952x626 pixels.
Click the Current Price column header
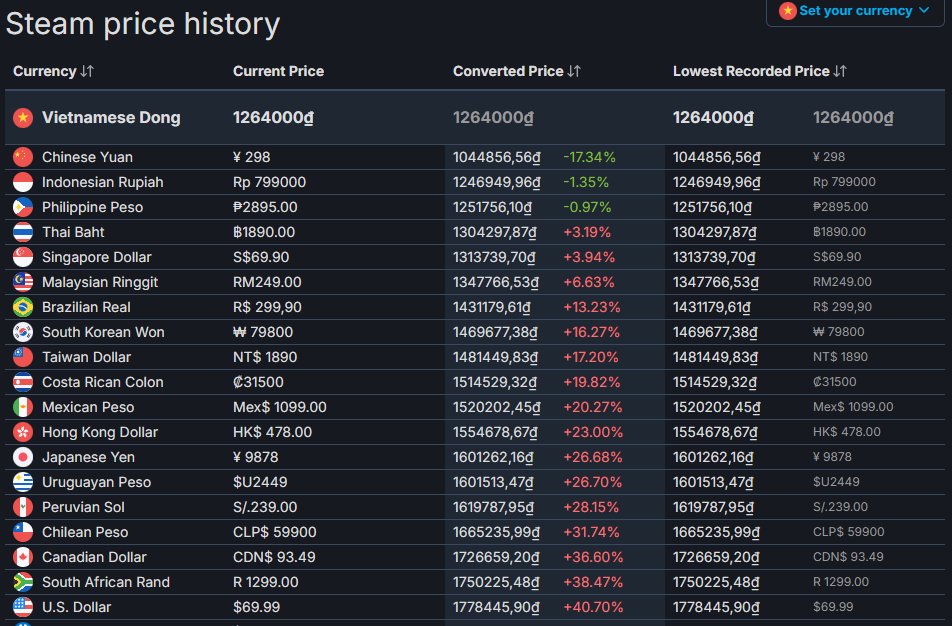click(x=278, y=71)
